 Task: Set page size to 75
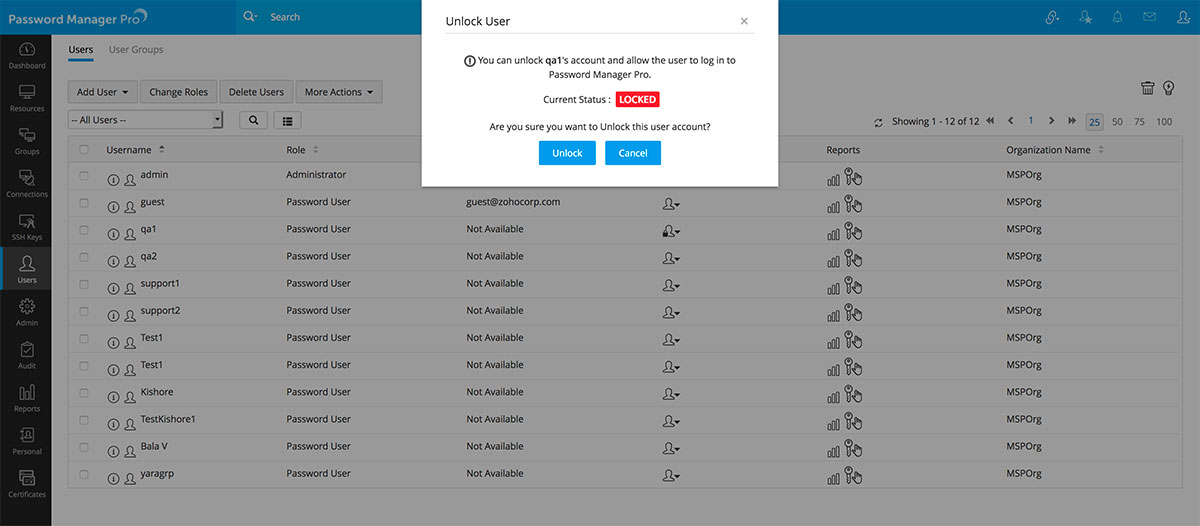(1140, 122)
